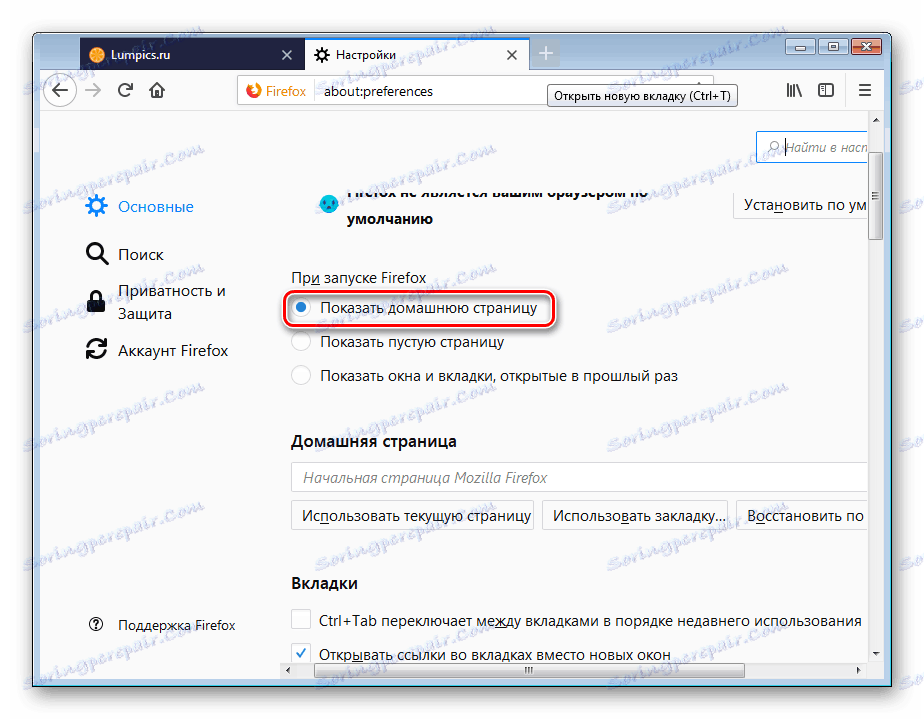
Task: Click the horizontal scrollbar right arrow
Action: (858, 670)
